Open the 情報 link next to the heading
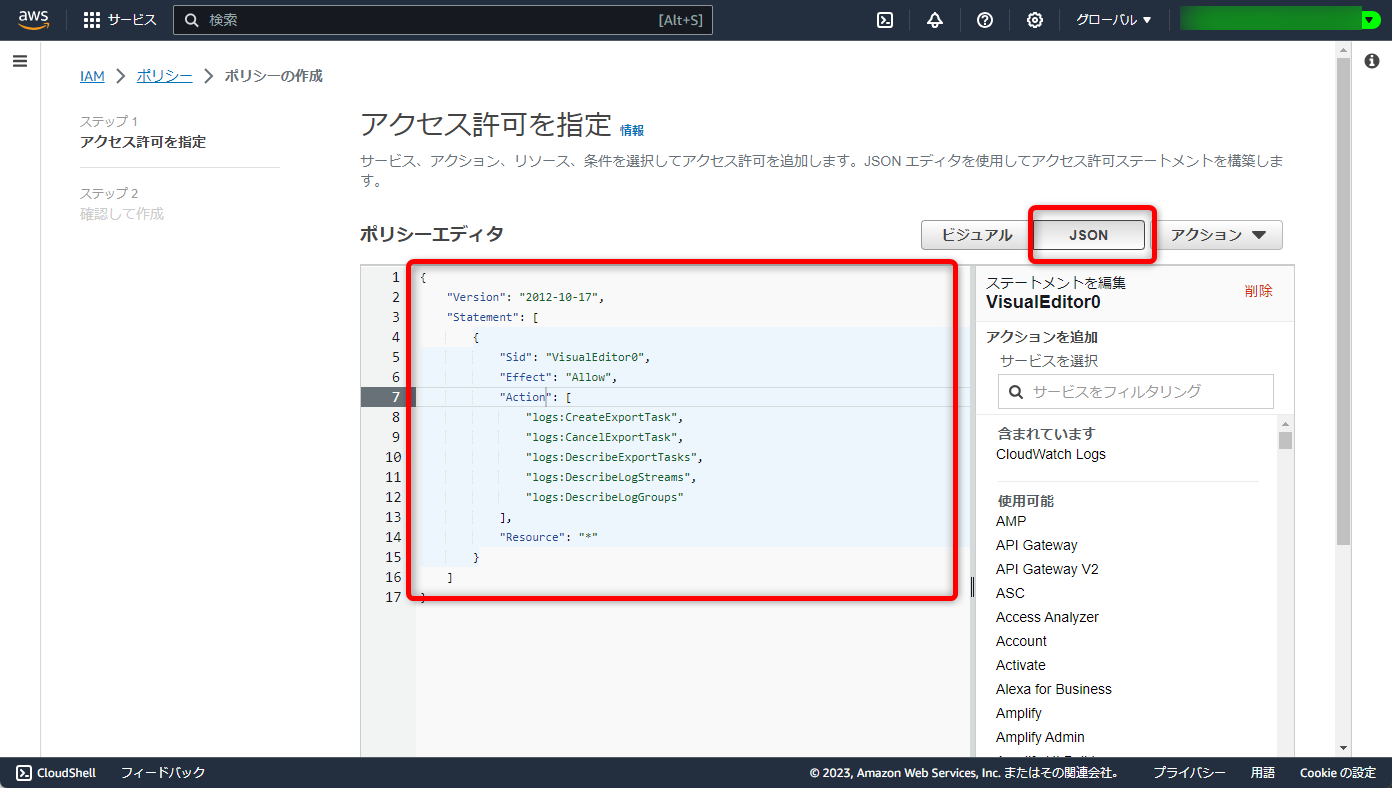 pos(632,130)
